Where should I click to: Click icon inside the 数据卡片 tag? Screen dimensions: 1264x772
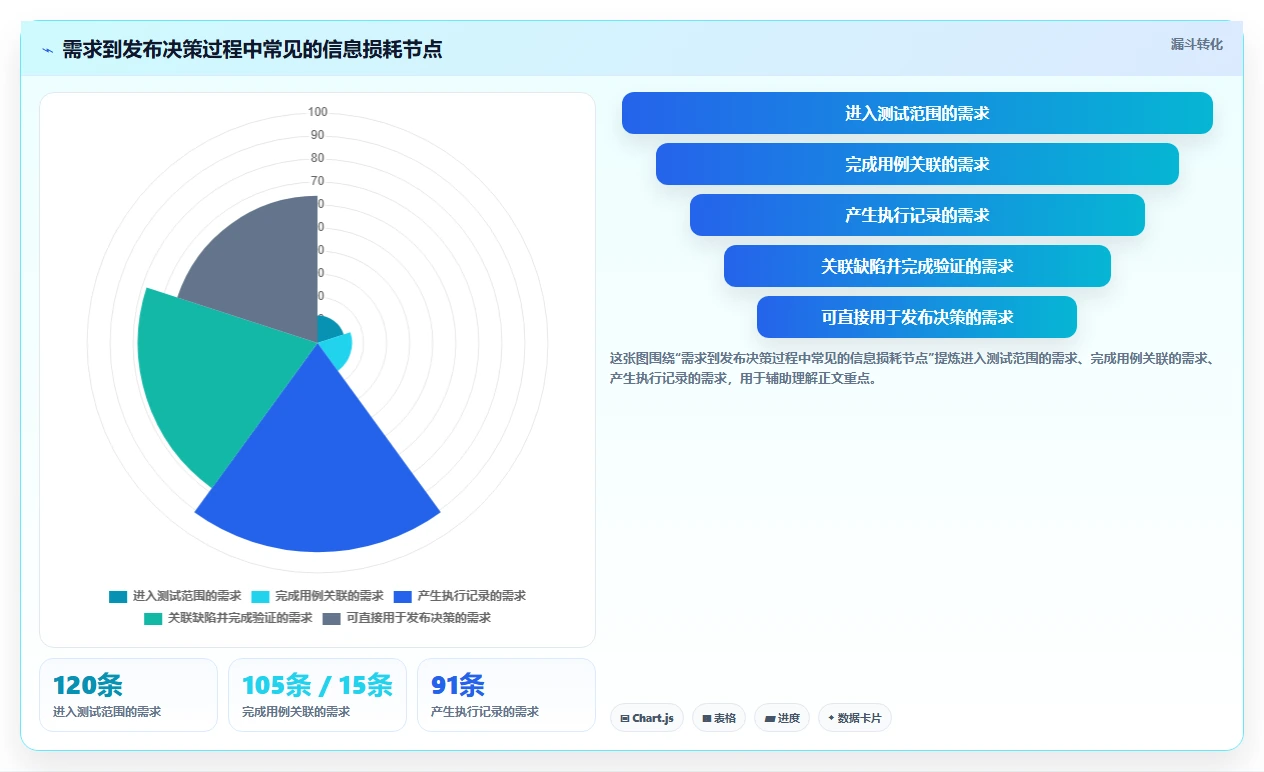point(831,718)
